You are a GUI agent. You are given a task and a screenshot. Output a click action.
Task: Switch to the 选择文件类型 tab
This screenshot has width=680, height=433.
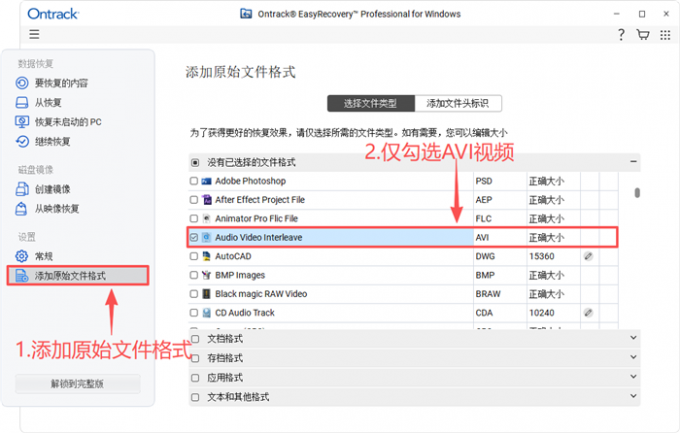371,103
